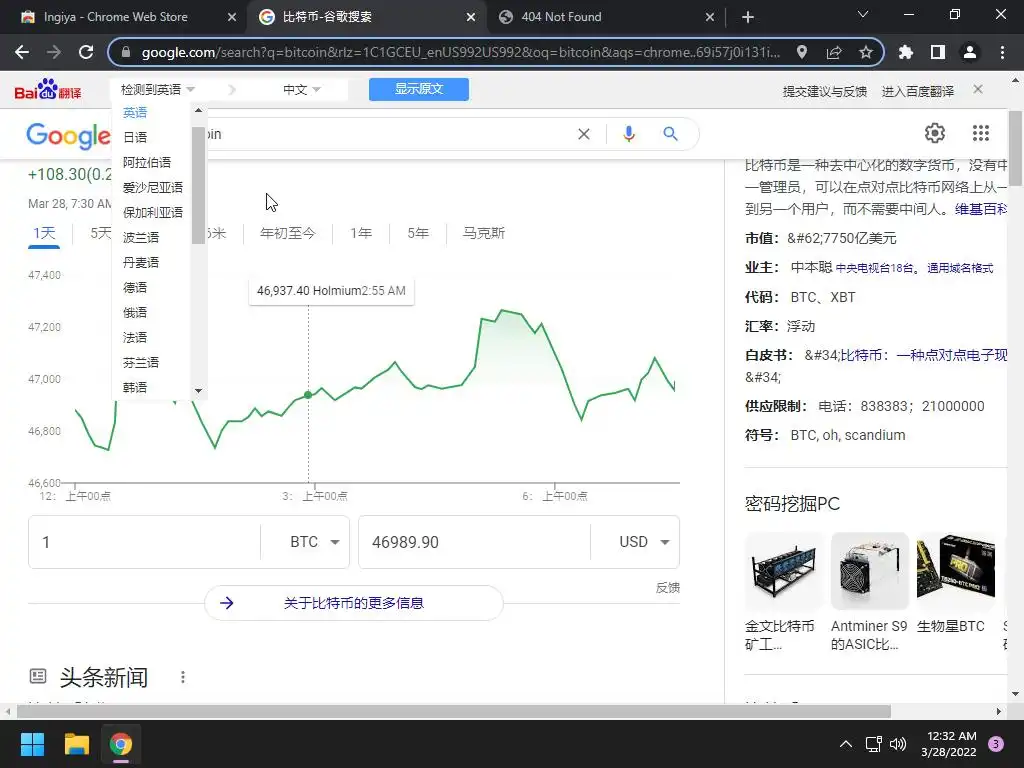
Task: Click the language list scrollbar down arrow
Action: click(199, 391)
